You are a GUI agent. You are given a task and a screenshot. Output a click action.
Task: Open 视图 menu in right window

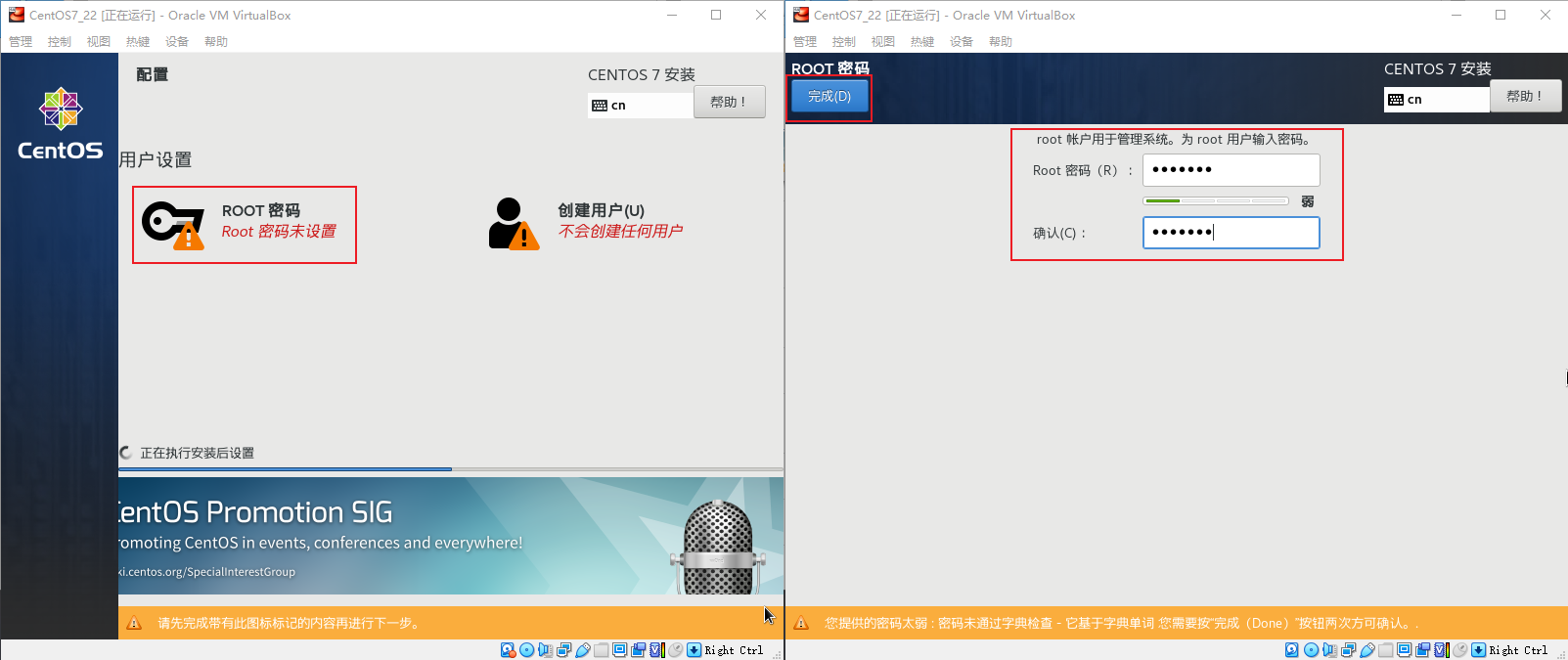click(883, 42)
